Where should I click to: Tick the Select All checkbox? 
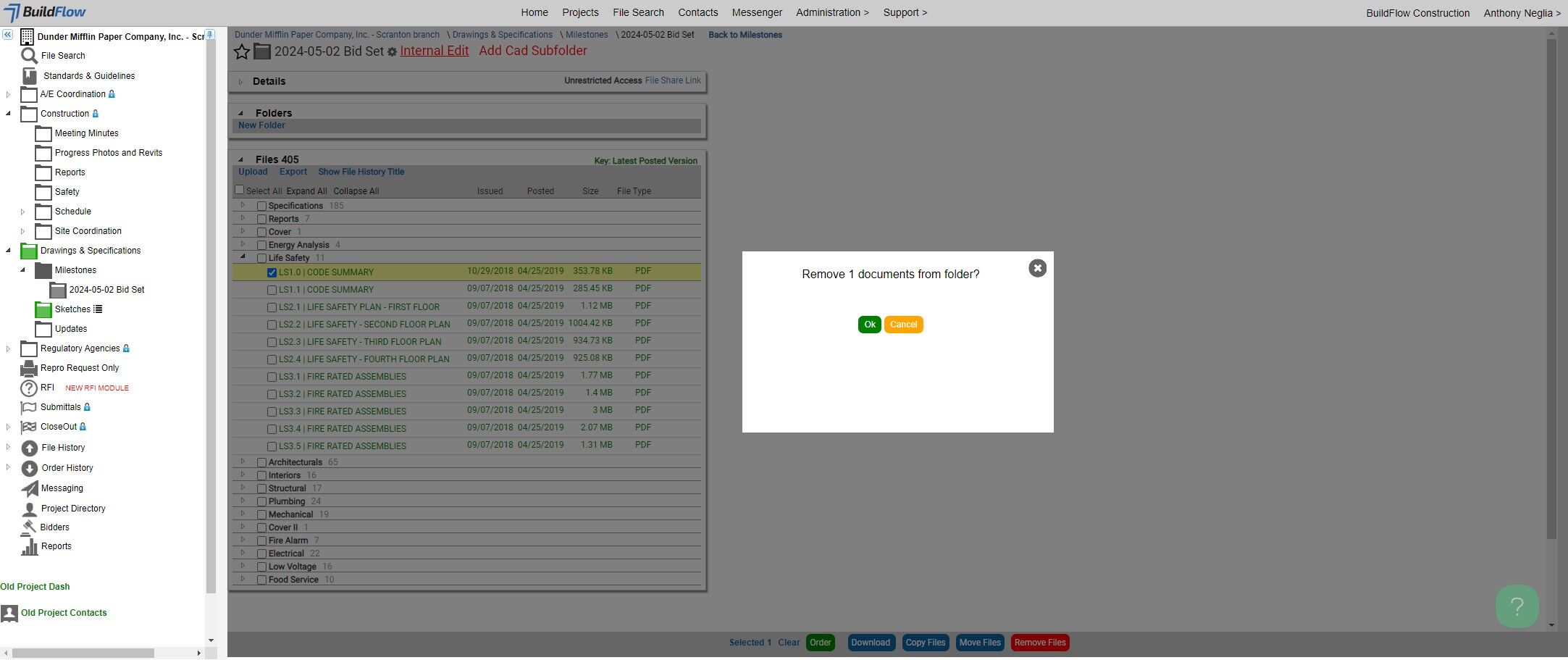click(x=240, y=190)
